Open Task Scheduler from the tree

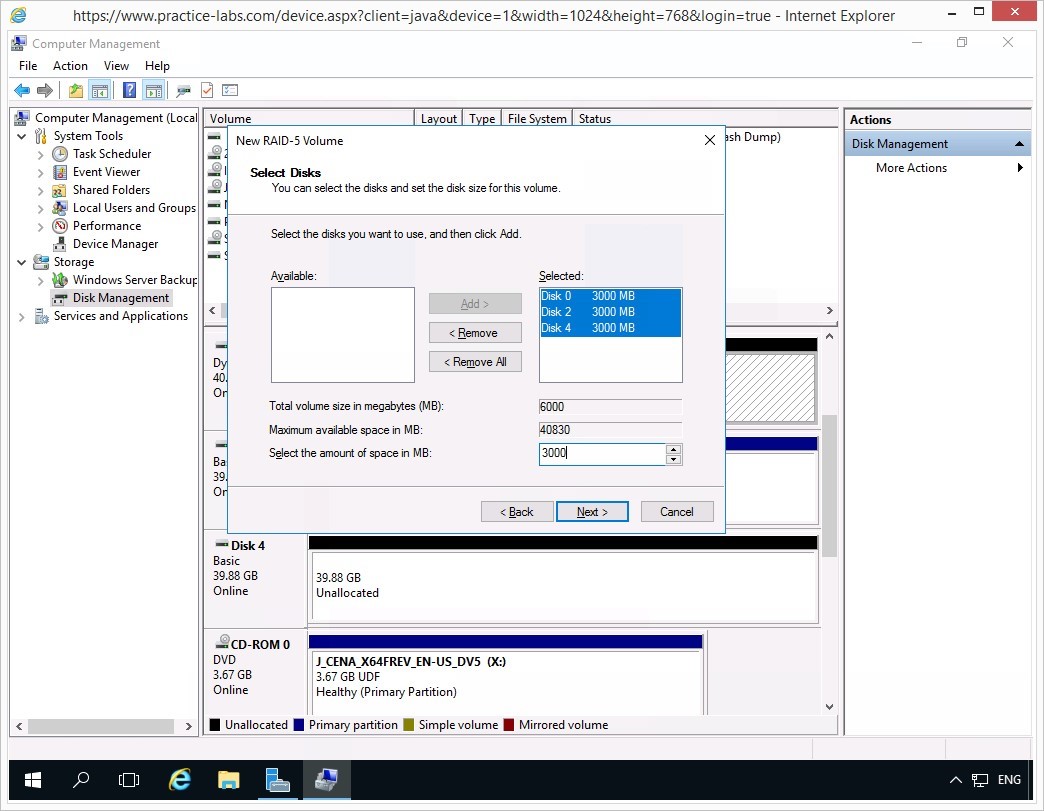[111, 154]
